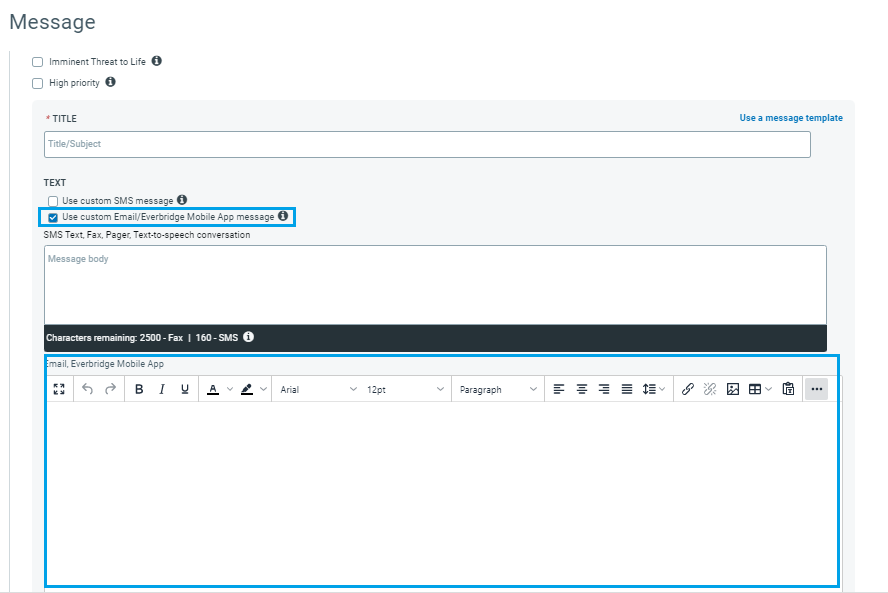The image size is (888, 593).
Task: Uncheck Use custom Email/Everbridge Mobile App message
Action: coord(53,217)
